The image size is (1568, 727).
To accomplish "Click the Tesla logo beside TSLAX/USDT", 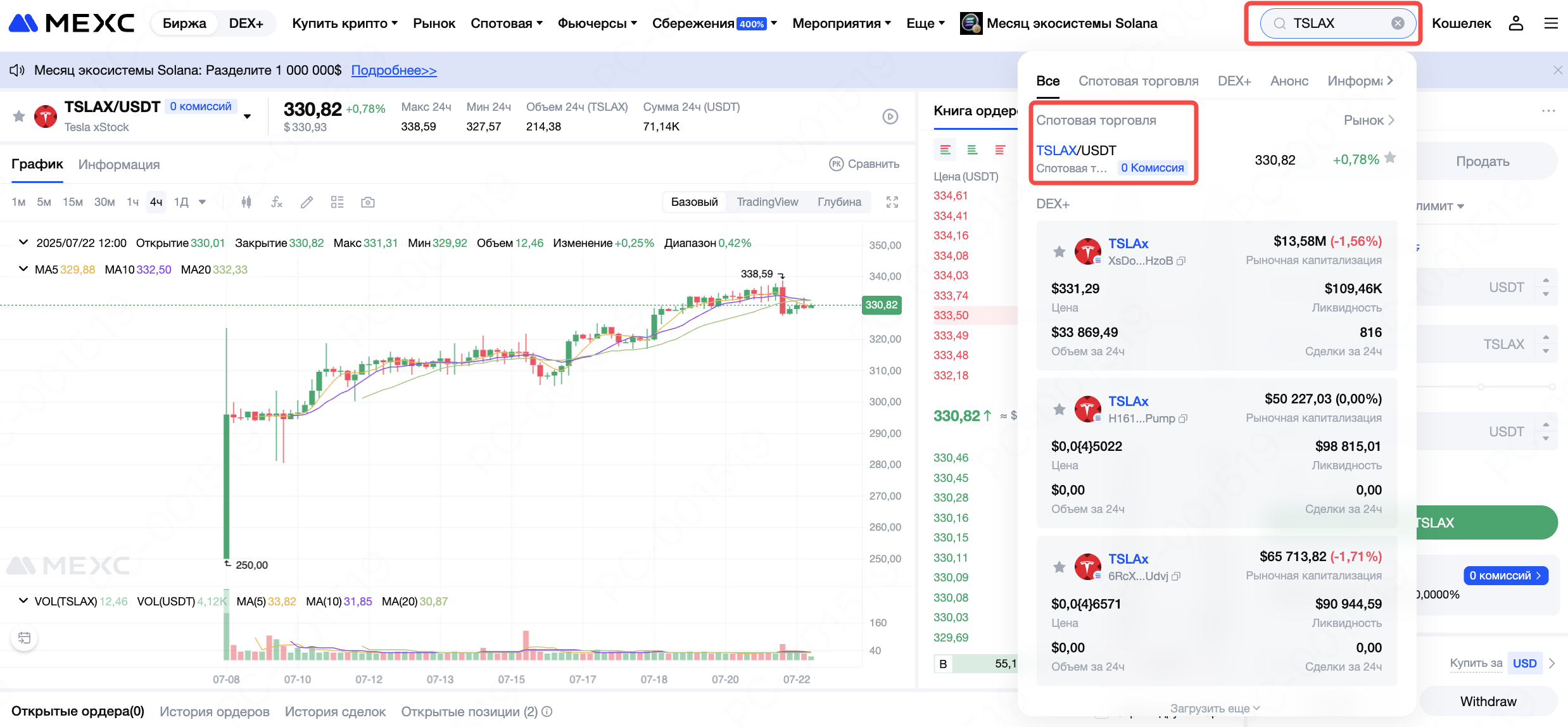I will 46,116.
